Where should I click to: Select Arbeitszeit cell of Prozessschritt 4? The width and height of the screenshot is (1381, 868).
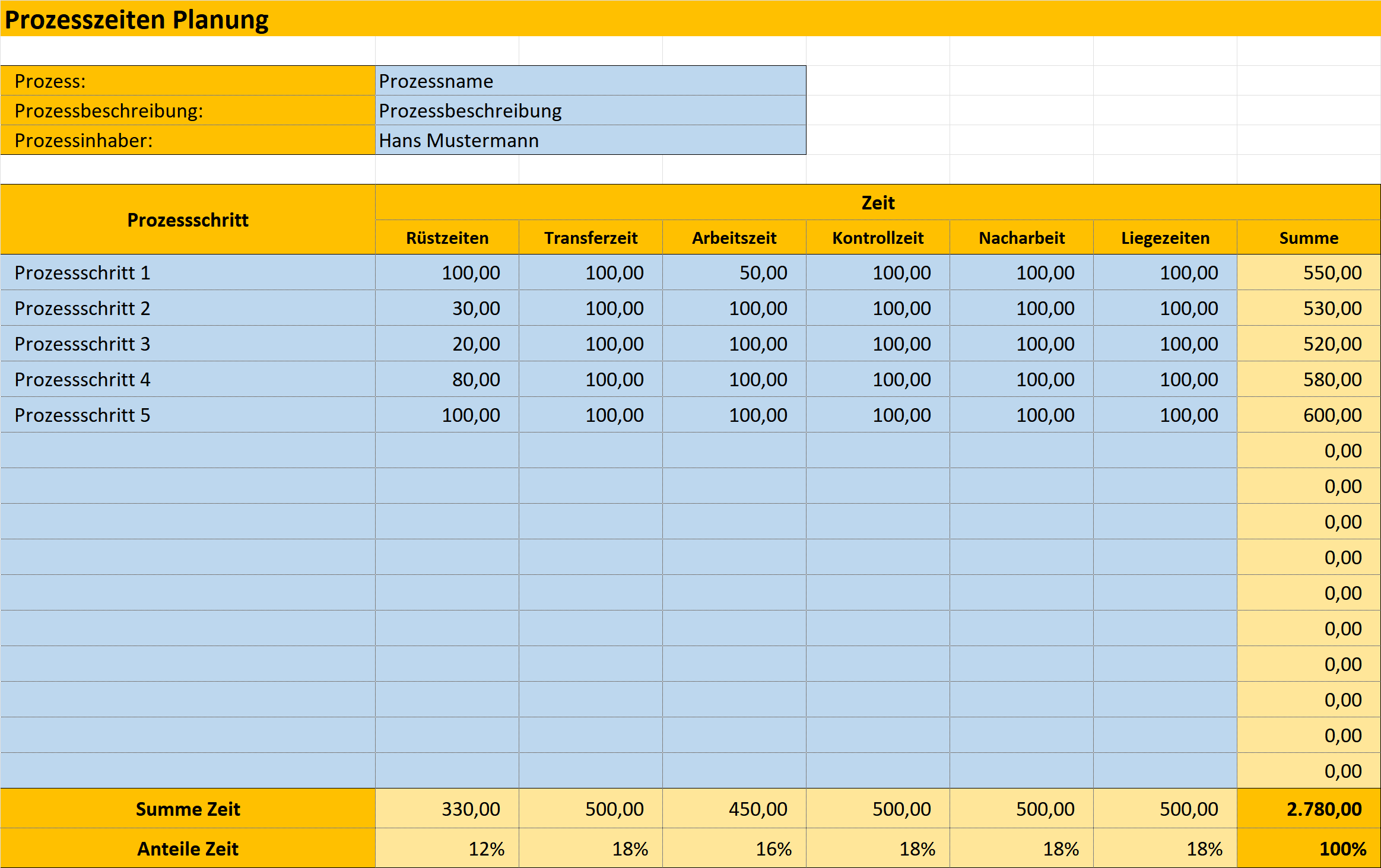click(734, 379)
